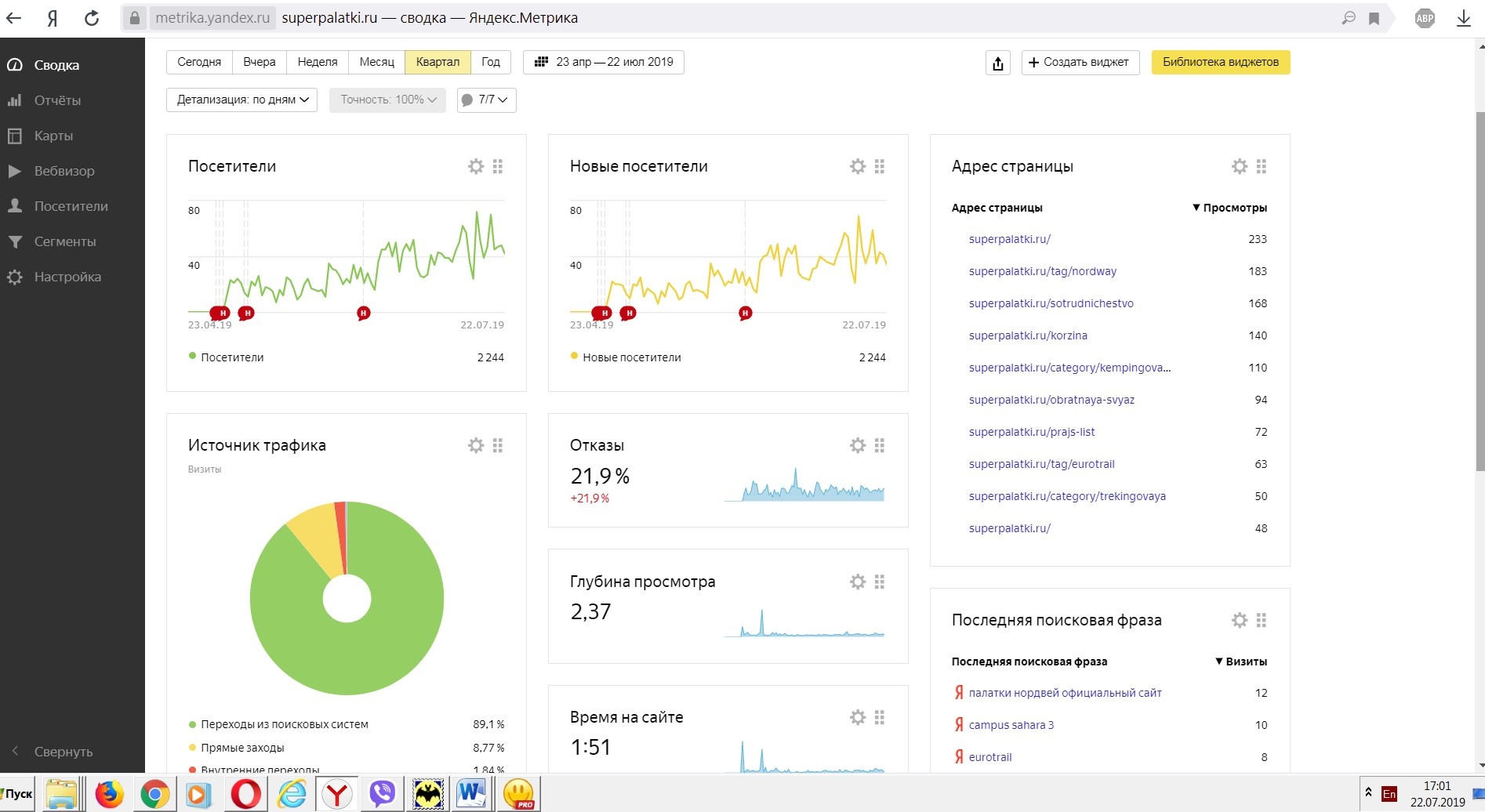Expand the 7/7 annotations dropdown
Image resolution: width=1485 pixels, height=812 pixels.
pos(486,100)
